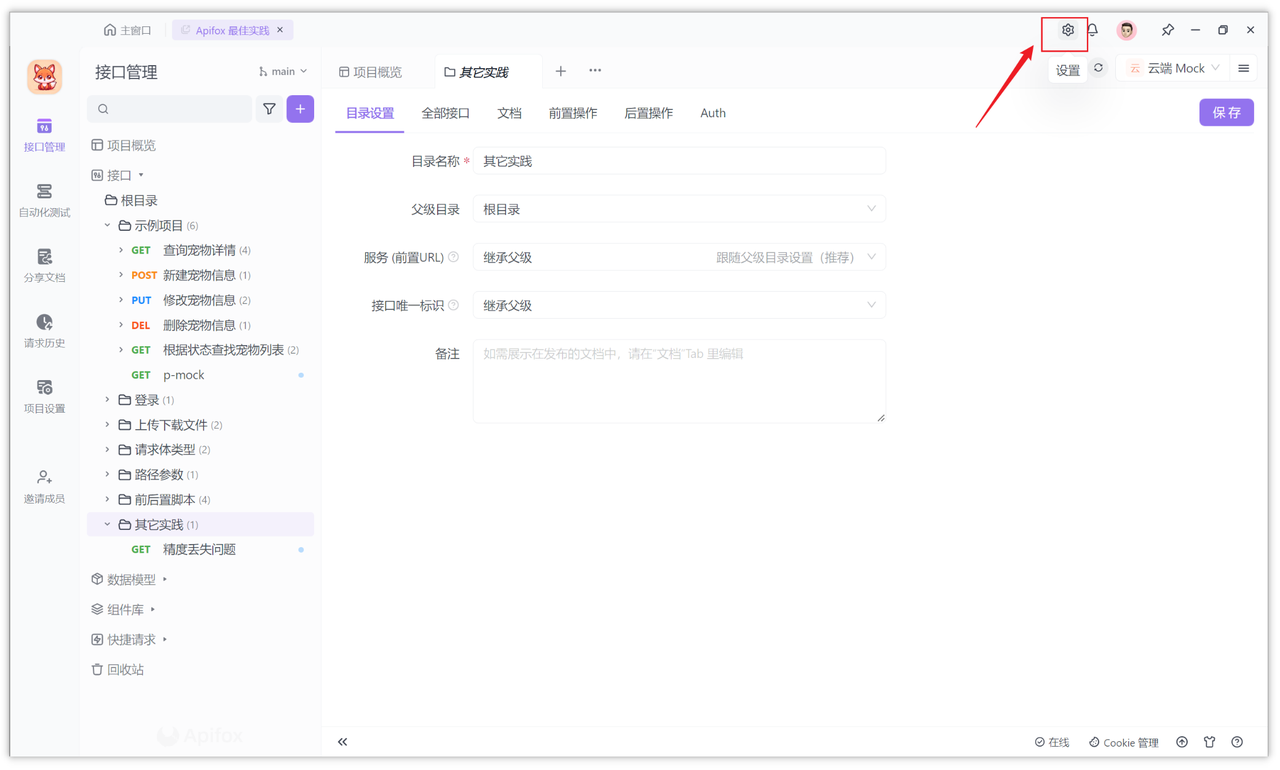Close the Apifox 最佳实践 tab
This screenshot has height=770, width=1280.
coord(281,30)
